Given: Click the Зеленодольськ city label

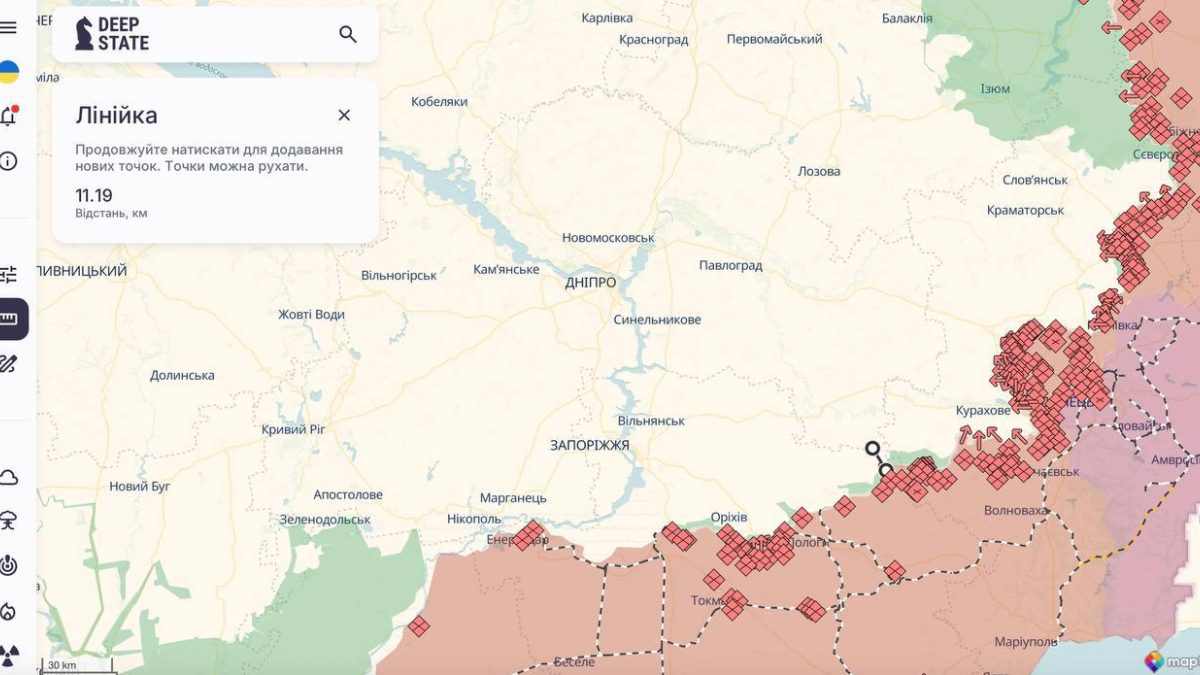Looking at the screenshot, I should [325, 519].
